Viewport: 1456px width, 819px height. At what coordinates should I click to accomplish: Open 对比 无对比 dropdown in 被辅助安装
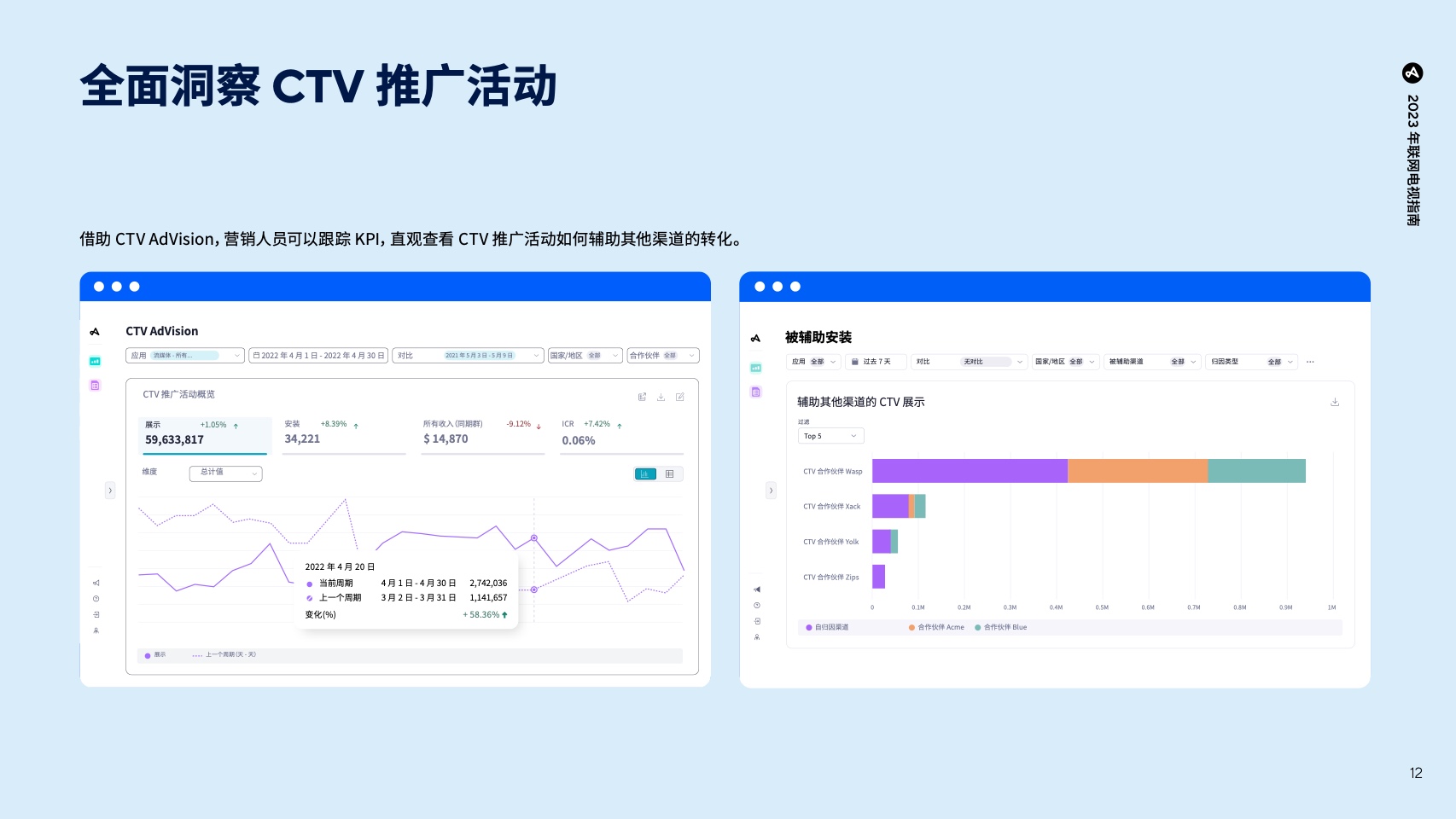click(969, 362)
